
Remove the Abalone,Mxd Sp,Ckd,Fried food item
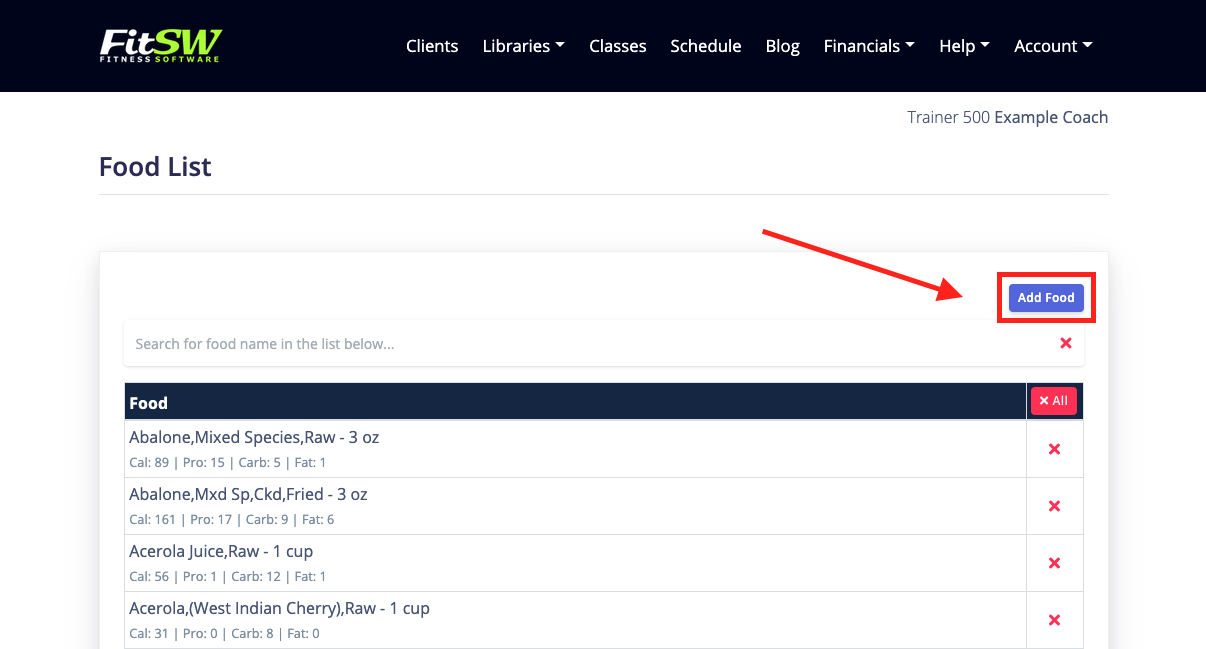(x=1054, y=506)
